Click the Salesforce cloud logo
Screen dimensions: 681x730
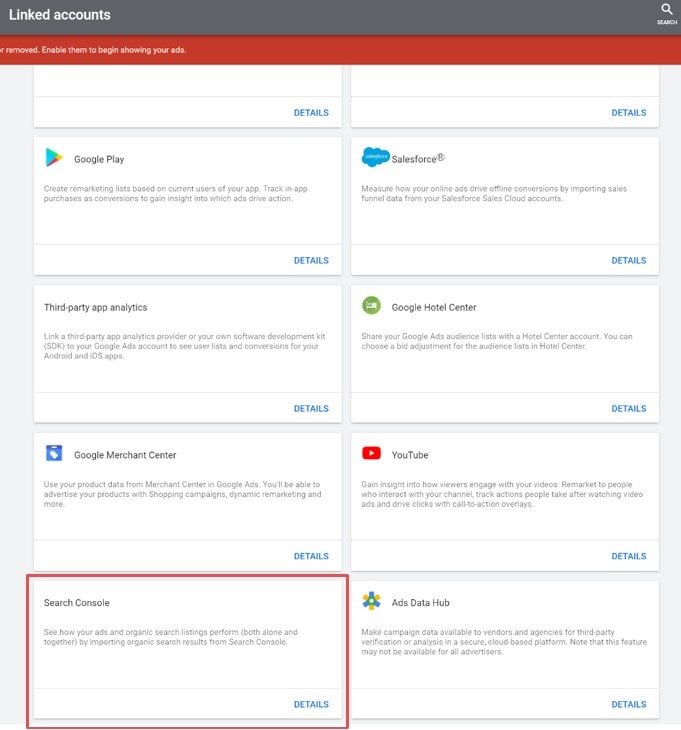click(x=375, y=158)
